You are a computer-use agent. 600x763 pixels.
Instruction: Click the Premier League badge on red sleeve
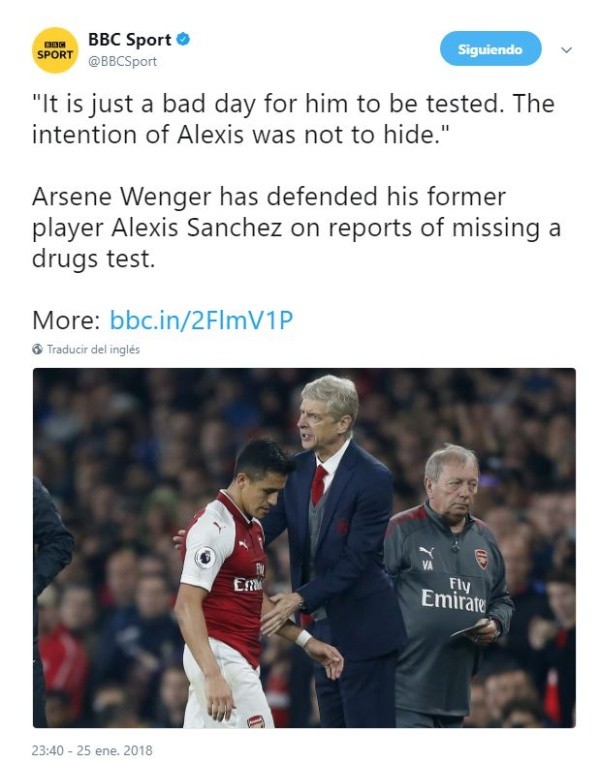[204, 557]
